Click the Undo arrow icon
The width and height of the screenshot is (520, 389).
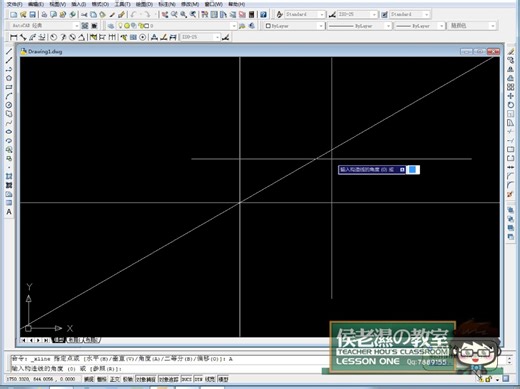(133, 15)
